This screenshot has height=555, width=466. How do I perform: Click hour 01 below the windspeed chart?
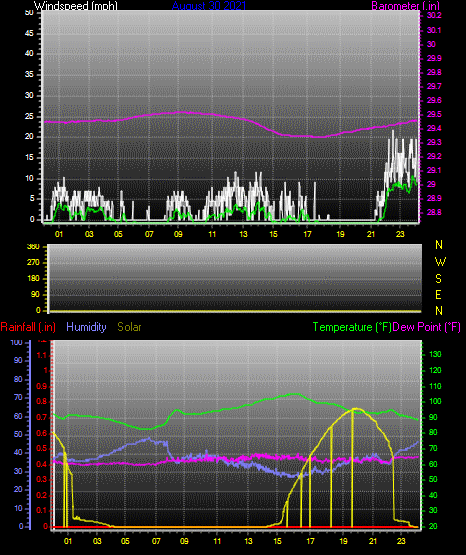tap(59, 234)
